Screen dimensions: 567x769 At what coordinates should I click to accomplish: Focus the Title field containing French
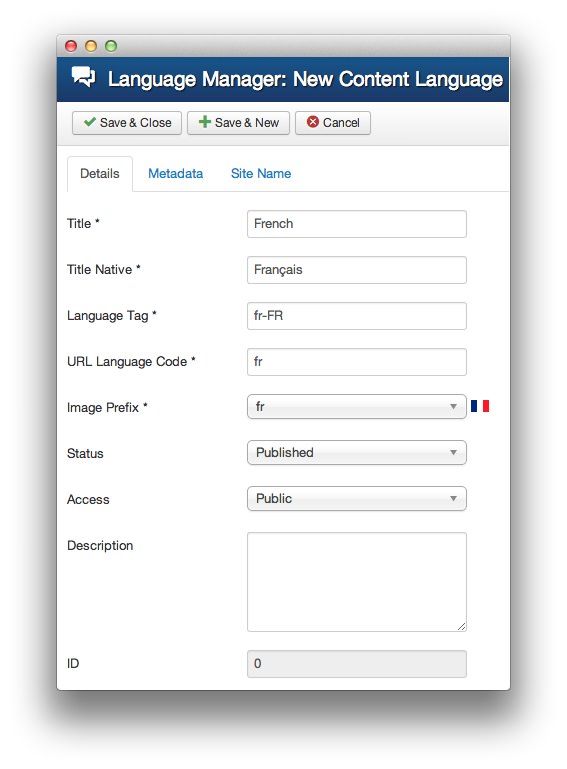point(357,224)
